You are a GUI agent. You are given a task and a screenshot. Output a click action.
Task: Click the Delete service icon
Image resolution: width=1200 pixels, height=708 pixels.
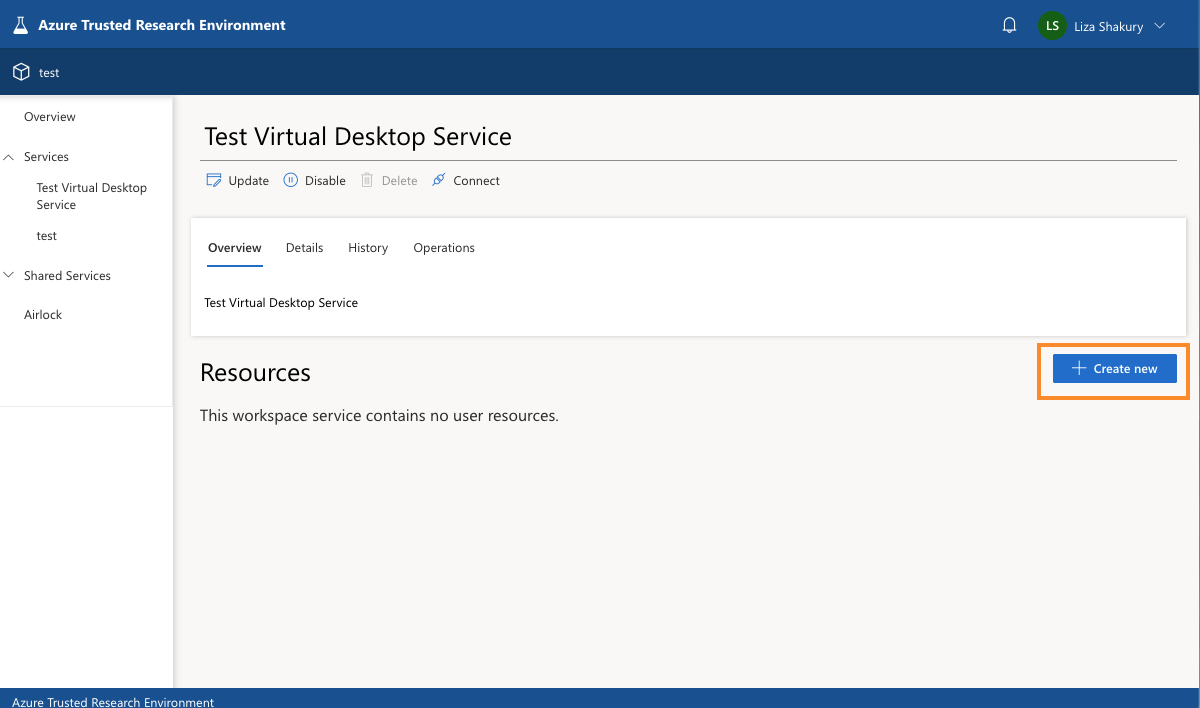tap(389, 180)
